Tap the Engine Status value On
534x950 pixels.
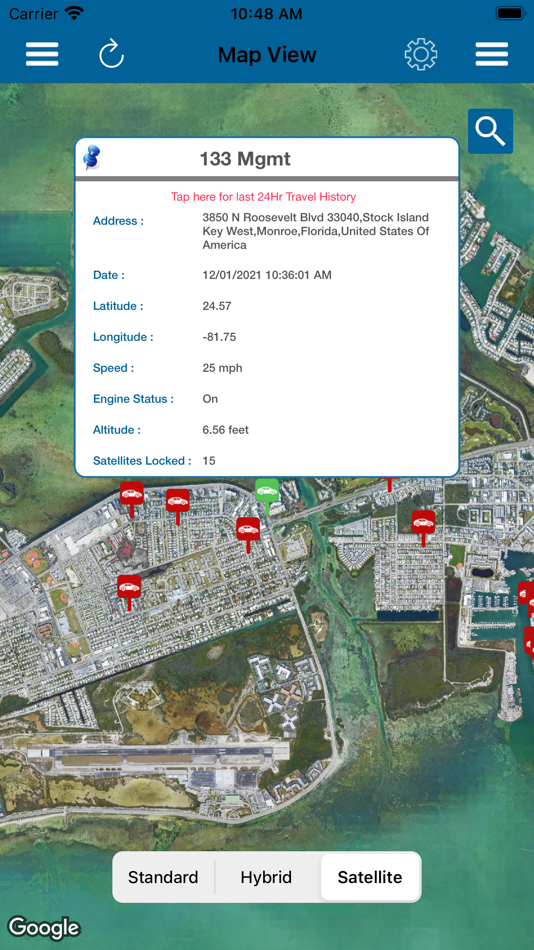pyautogui.click(x=210, y=399)
